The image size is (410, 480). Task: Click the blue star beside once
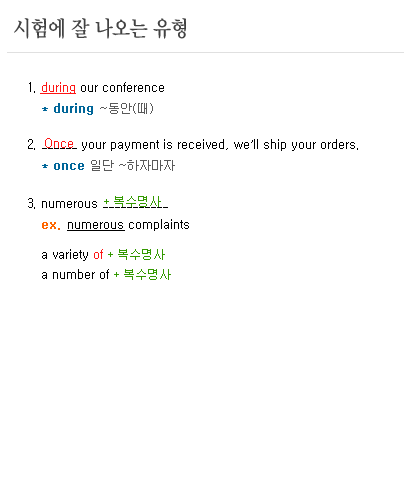tap(45, 166)
